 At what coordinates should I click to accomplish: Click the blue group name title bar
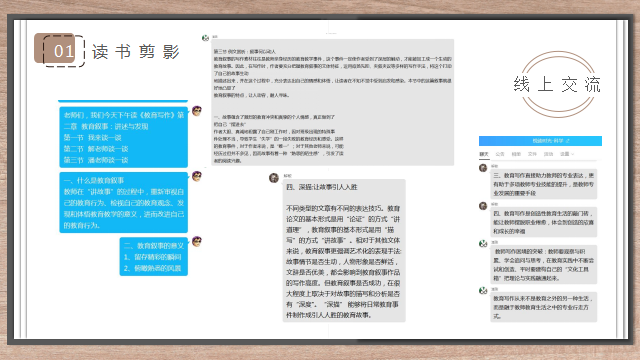540,141
